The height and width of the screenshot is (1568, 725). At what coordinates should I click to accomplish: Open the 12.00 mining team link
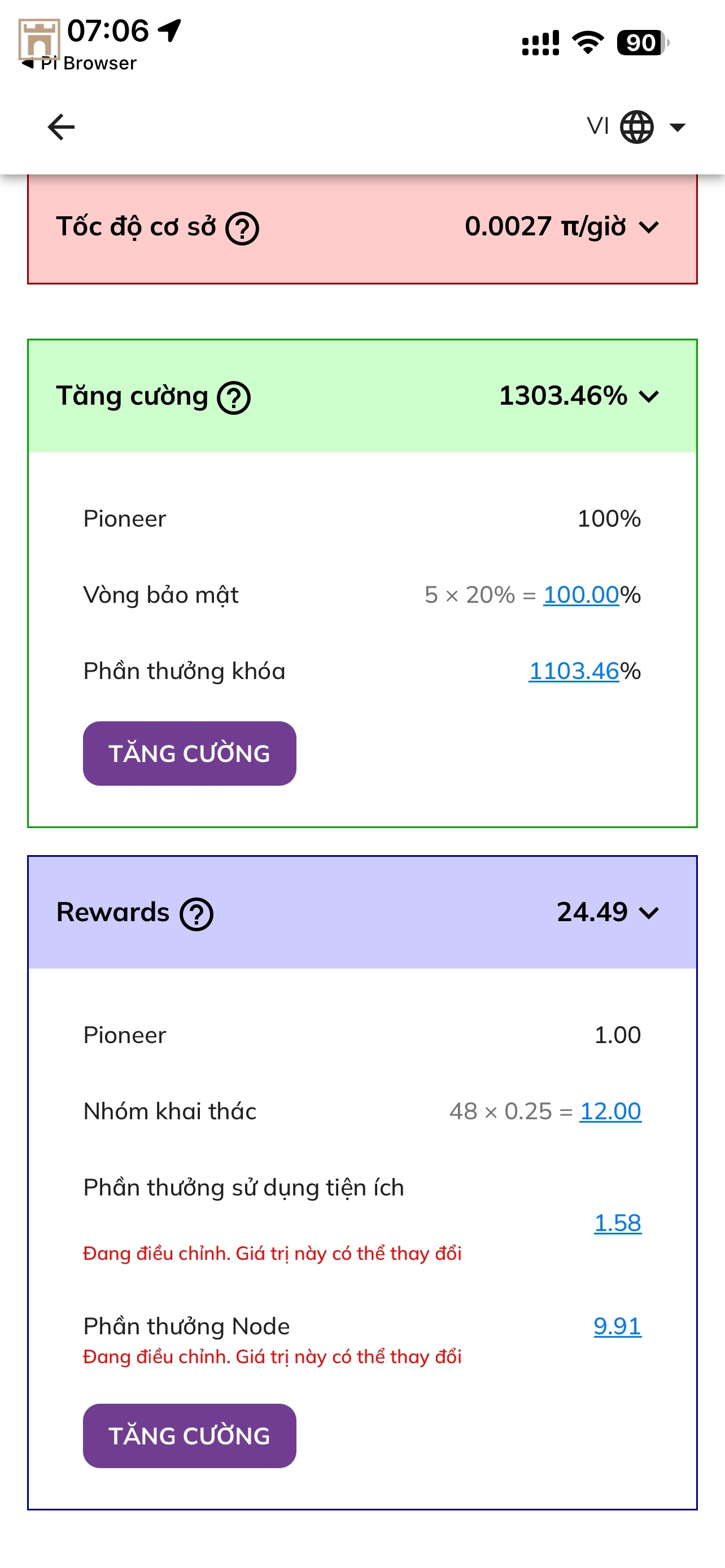pos(610,1111)
